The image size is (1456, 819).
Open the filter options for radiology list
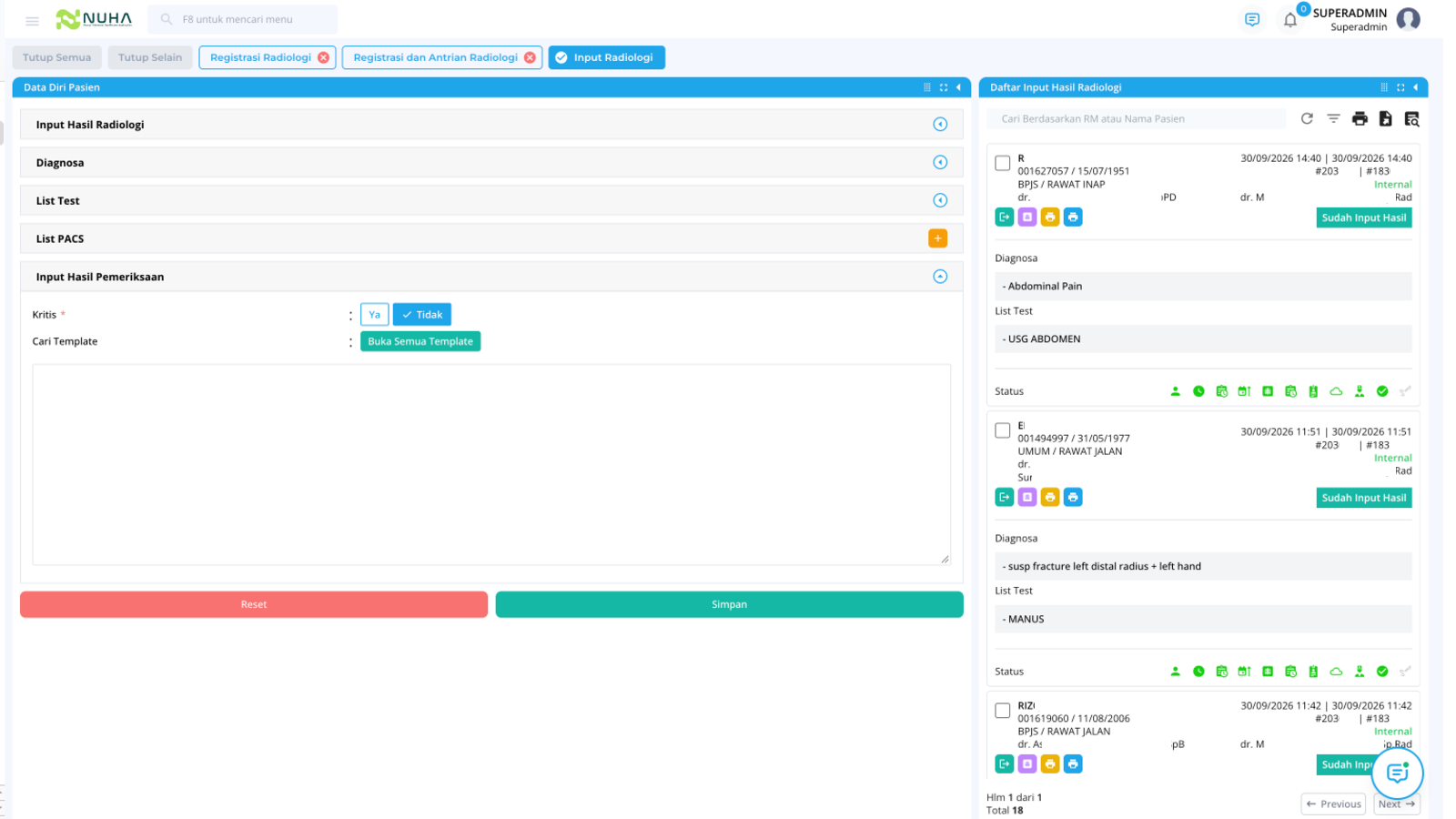coord(1333,118)
